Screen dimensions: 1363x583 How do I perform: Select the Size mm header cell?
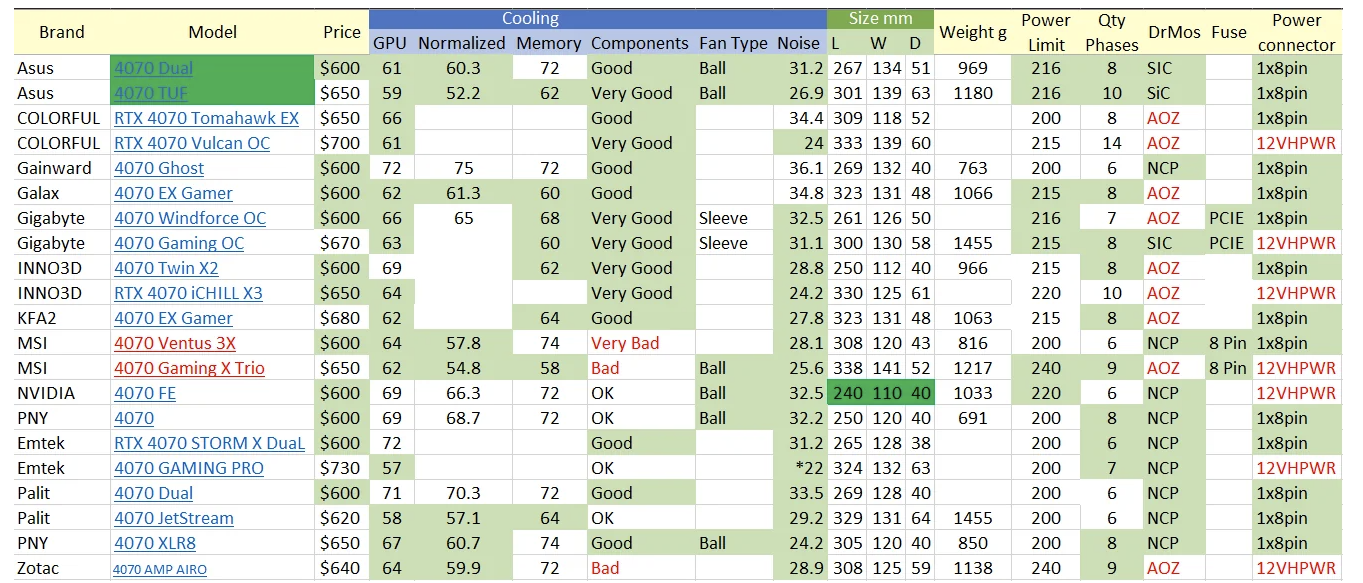point(879,19)
